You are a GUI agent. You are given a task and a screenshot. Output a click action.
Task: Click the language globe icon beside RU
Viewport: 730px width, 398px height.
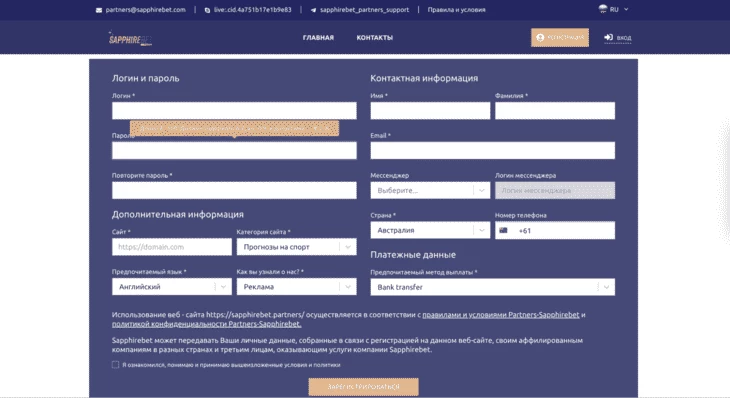pyautogui.click(x=603, y=9)
